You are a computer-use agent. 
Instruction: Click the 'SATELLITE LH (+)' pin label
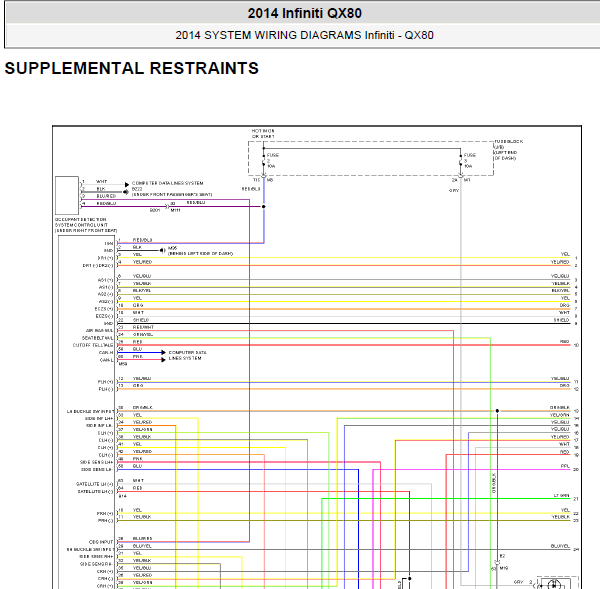[x=95, y=484]
